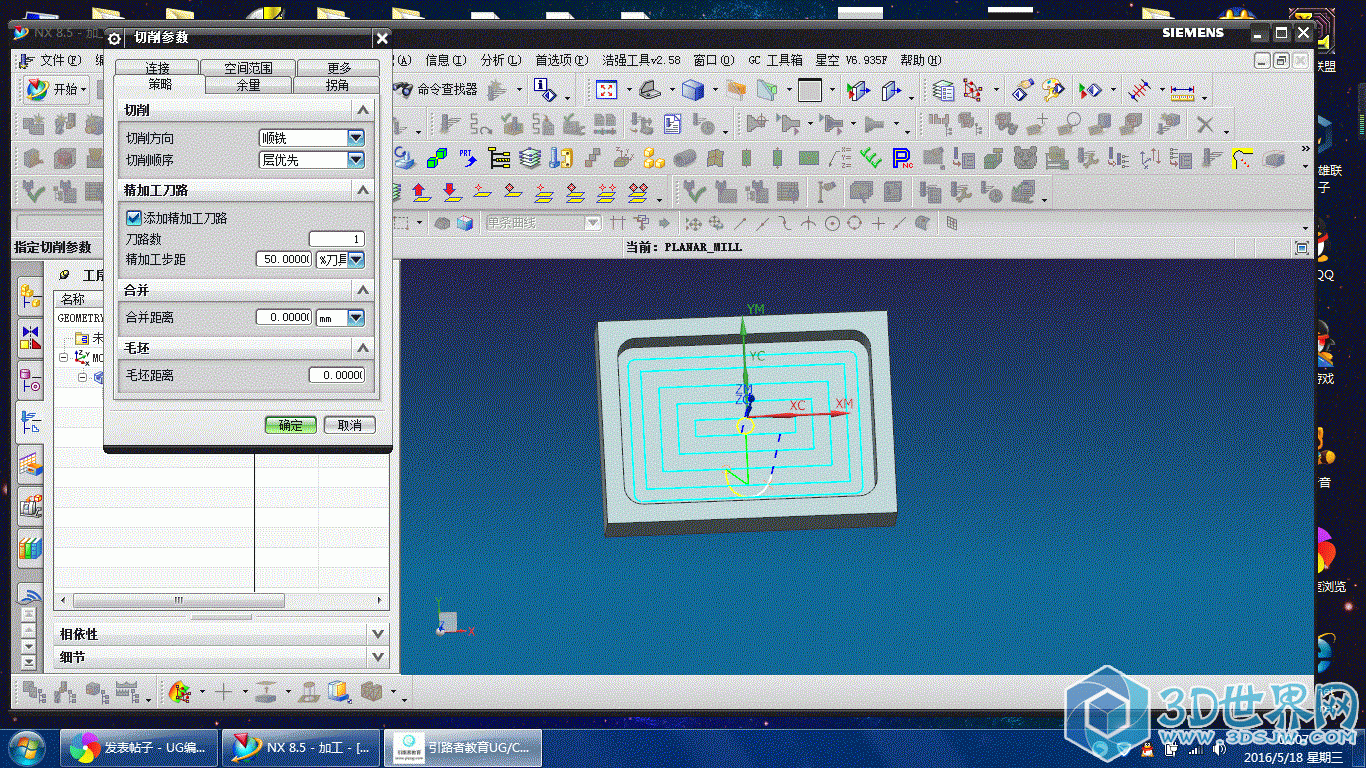Open the 首选项 menu

point(562,60)
